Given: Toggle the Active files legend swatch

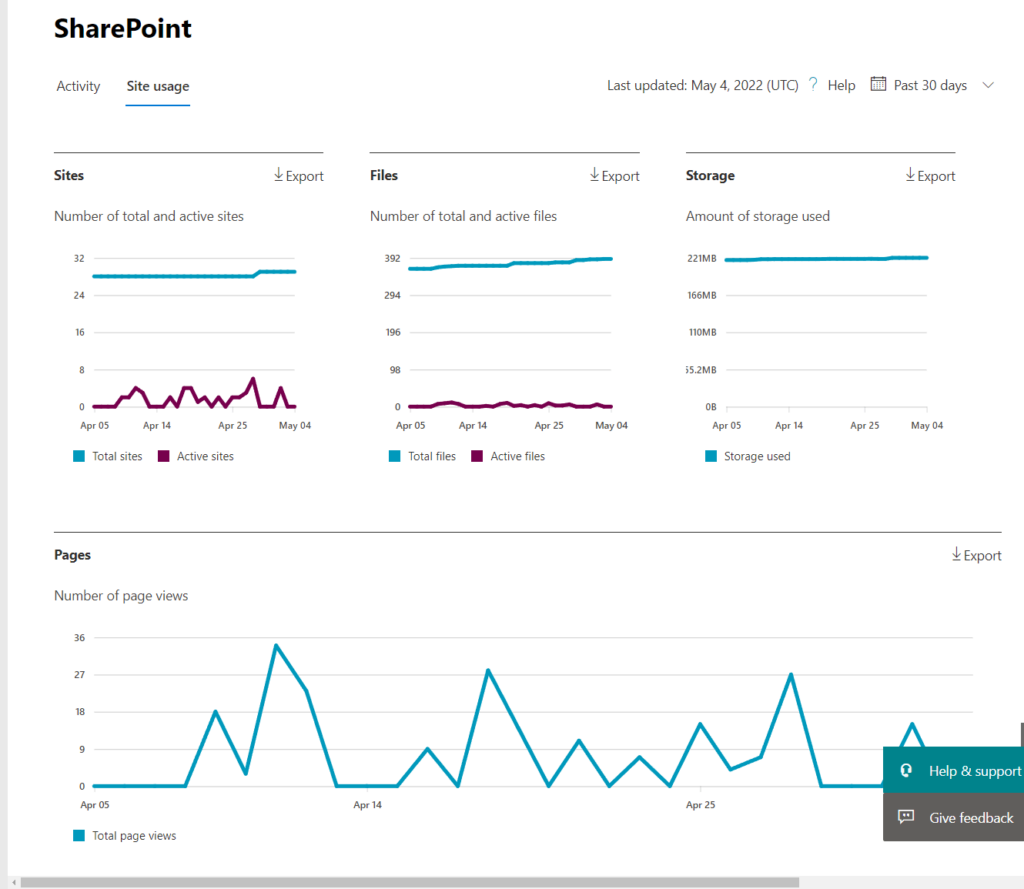Looking at the screenshot, I should coord(477,456).
